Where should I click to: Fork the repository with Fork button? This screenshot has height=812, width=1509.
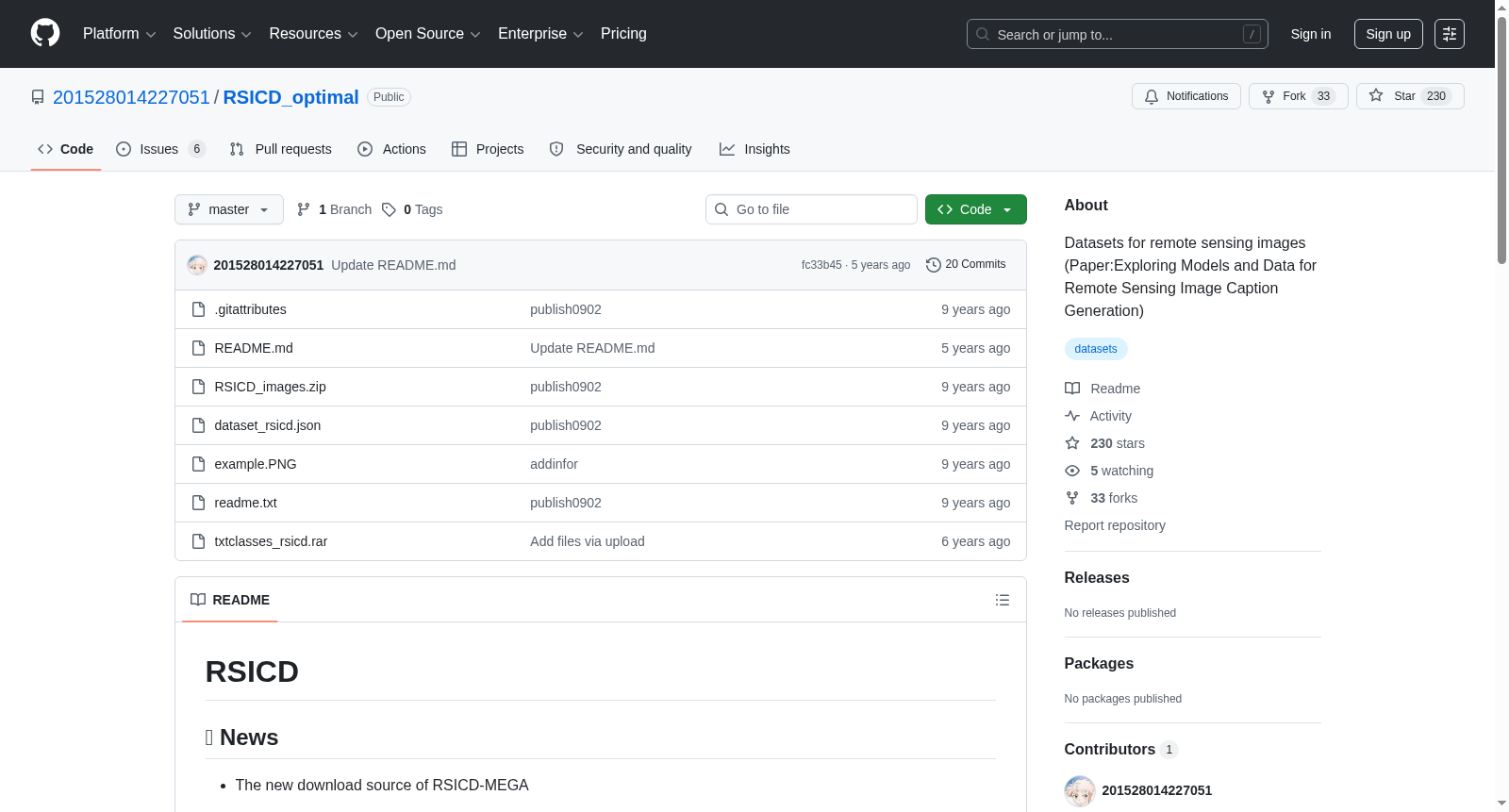coord(1299,96)
